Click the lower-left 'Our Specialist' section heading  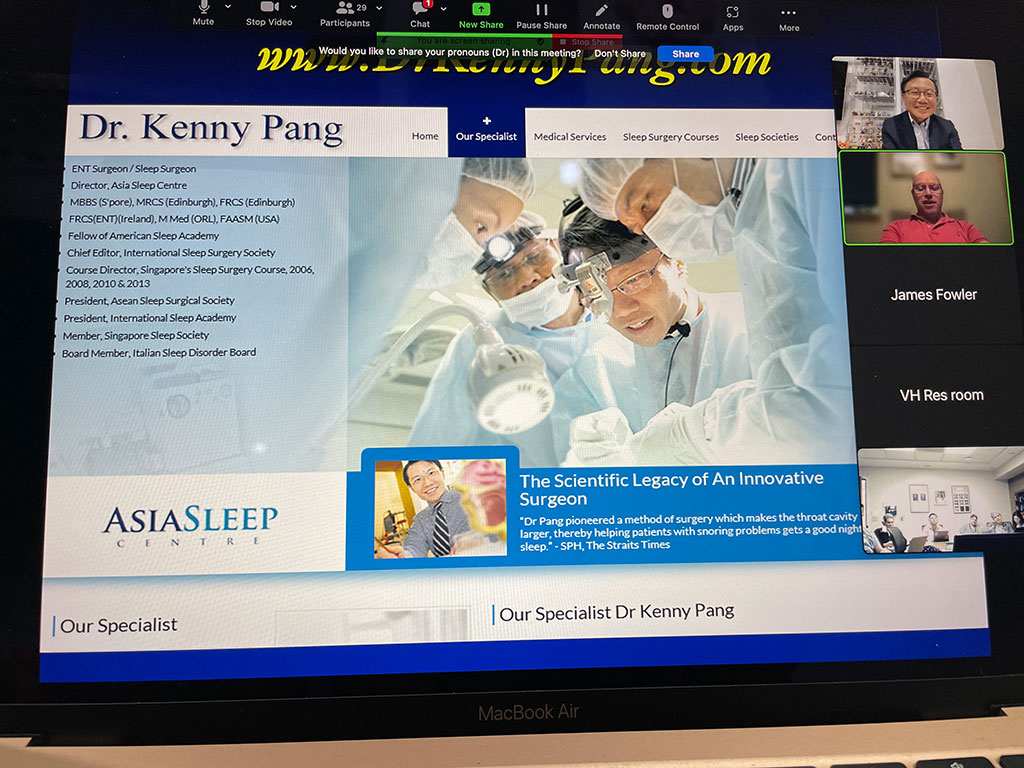pyautogui.click(x=118, y=626)
